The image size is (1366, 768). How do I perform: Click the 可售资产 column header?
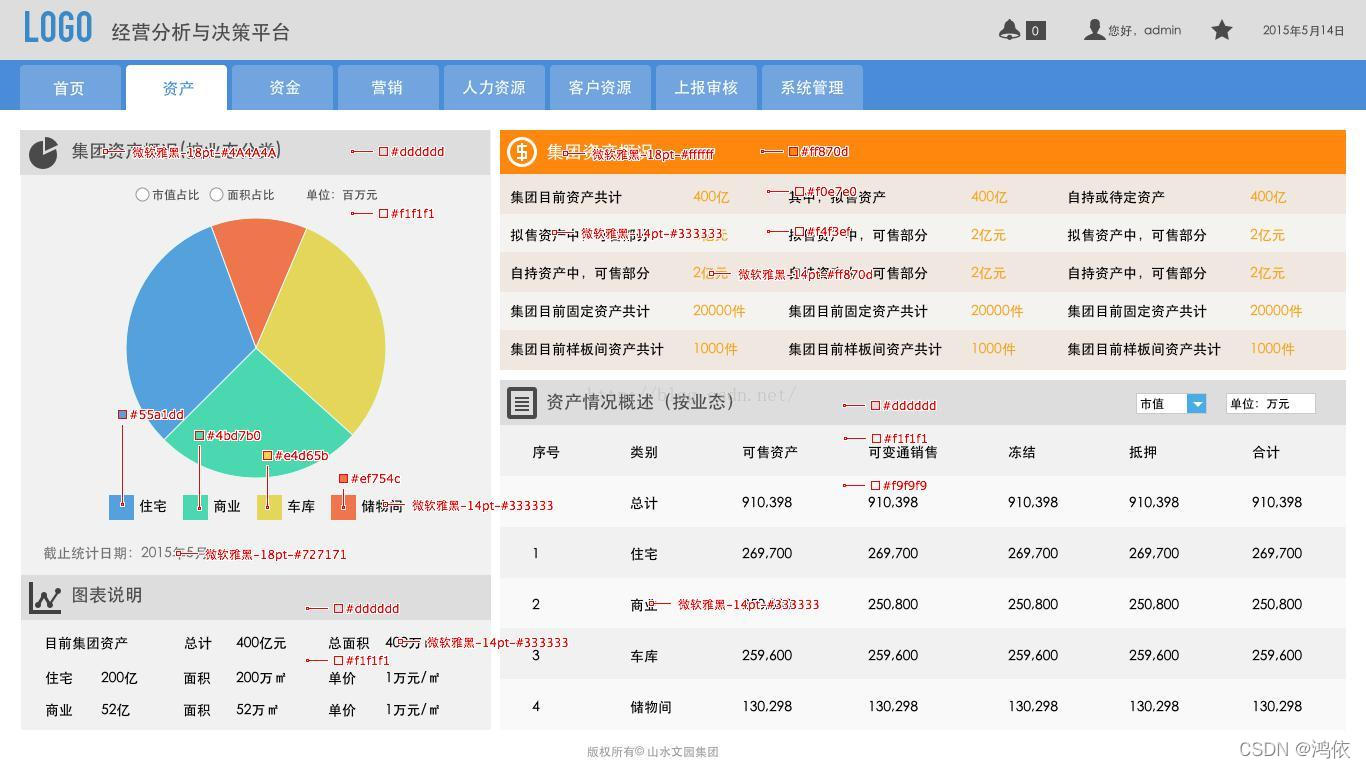[x=770, y=453]
